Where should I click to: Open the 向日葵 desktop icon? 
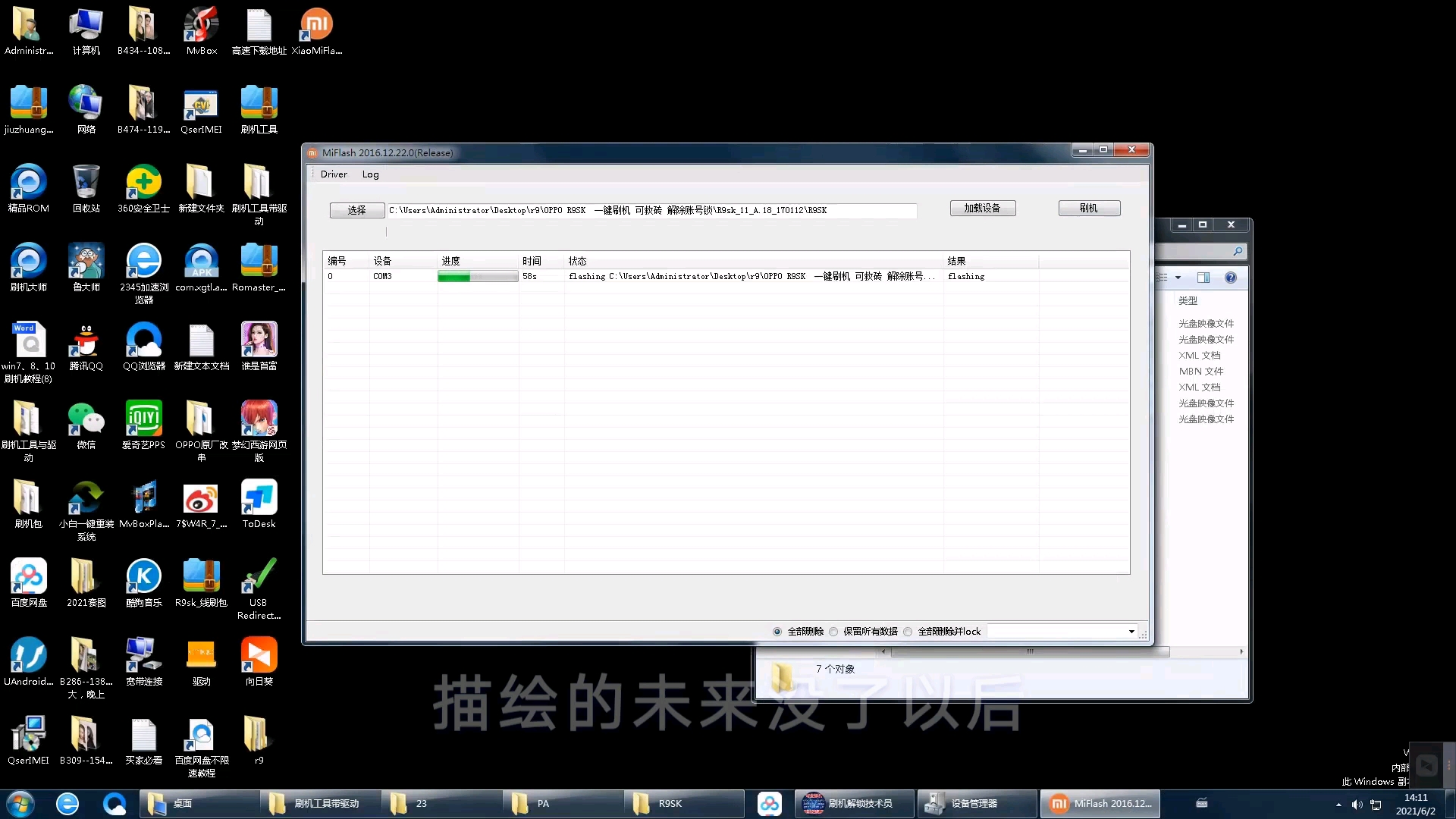259,663
